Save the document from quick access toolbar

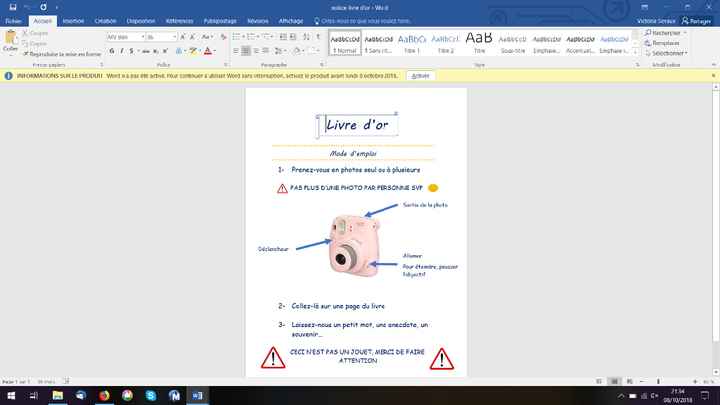point(13,7)
